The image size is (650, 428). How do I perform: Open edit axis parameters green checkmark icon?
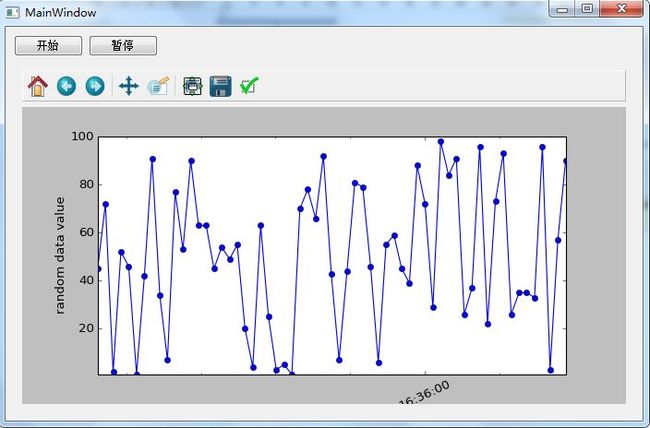click(x=249, y=86)
